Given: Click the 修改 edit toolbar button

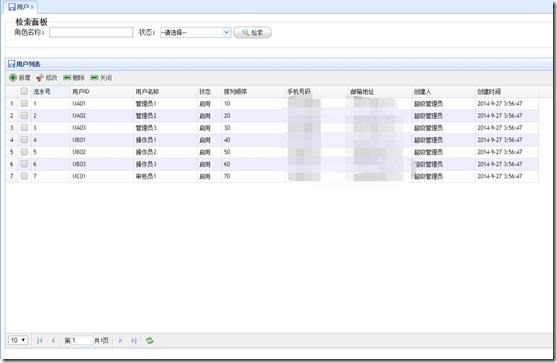Looking at the screenshot, I should 46,77.
